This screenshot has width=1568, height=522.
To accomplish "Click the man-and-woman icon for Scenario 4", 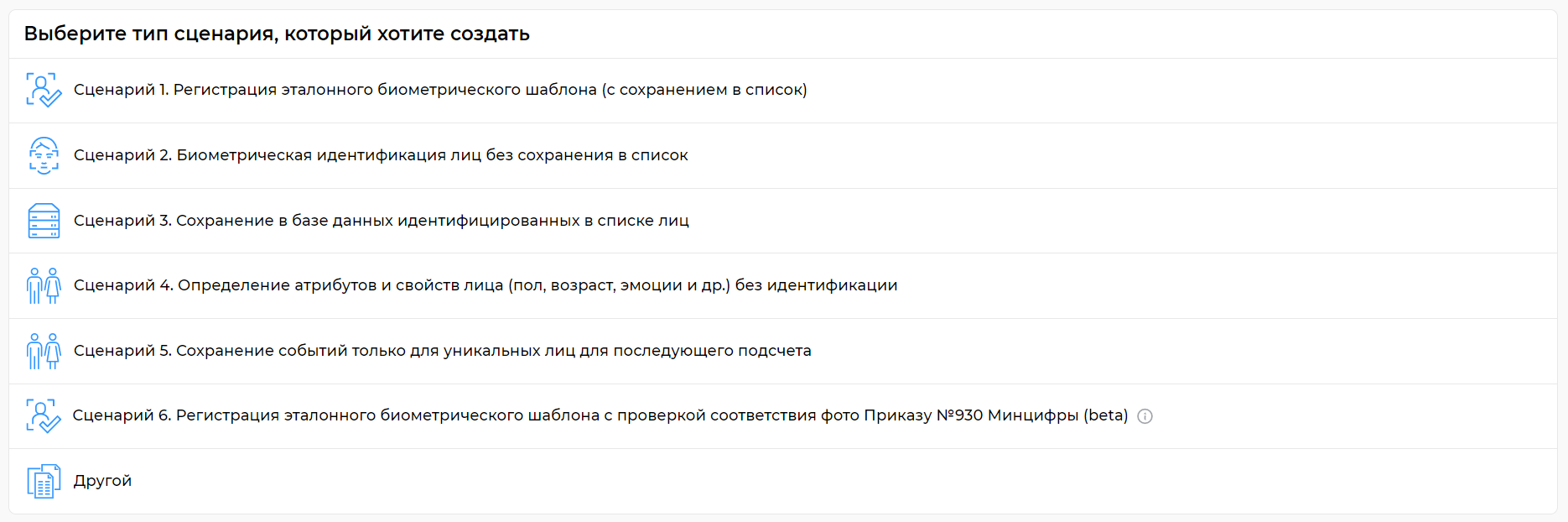I will click(x=44, y=285).
